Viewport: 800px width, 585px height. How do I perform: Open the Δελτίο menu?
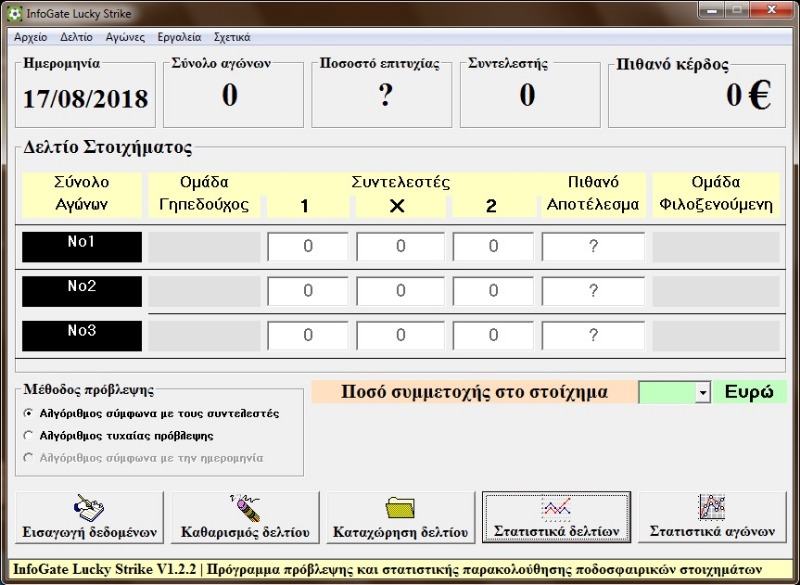tap(76, 37)
